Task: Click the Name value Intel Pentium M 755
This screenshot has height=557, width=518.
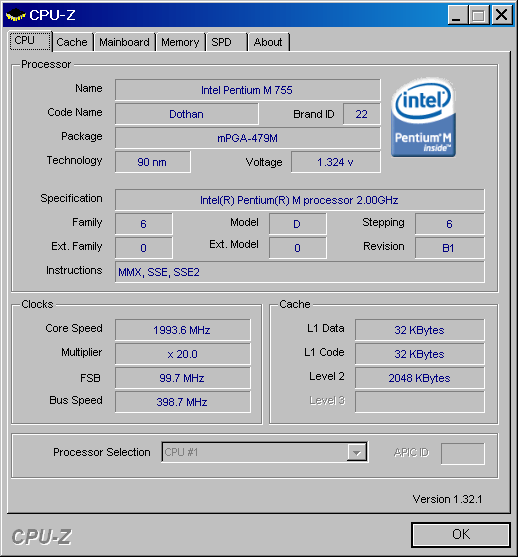Action: point(247,90)
